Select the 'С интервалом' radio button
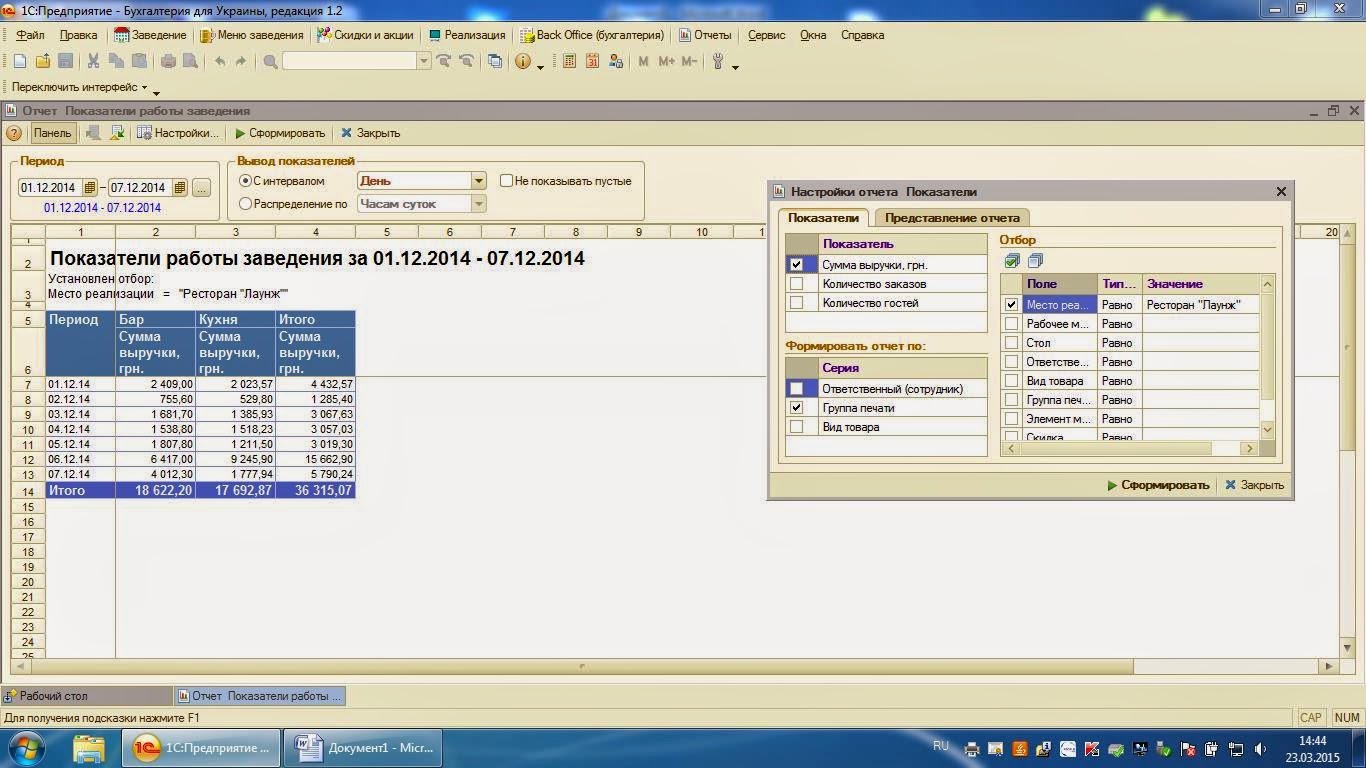Image resolution: width=1366 pixels, height=768 pixels. [245, 181]
